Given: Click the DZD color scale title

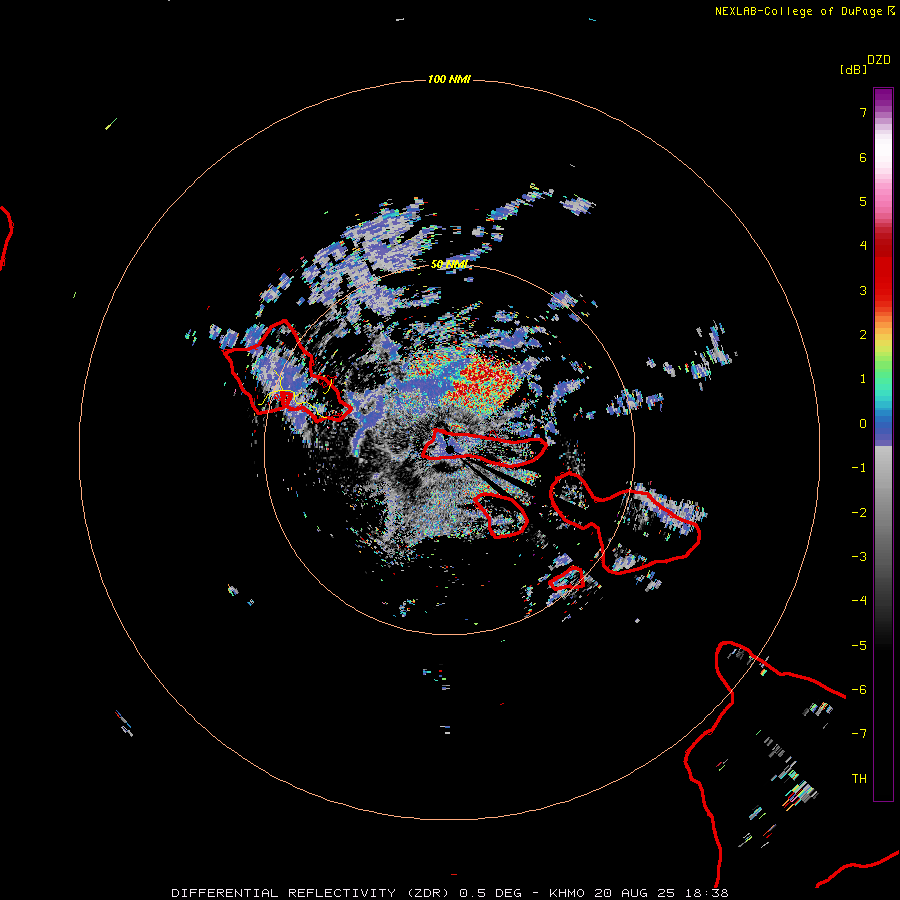Looking at the screenshot, I should pyautogui.click(x=879, y=60).
